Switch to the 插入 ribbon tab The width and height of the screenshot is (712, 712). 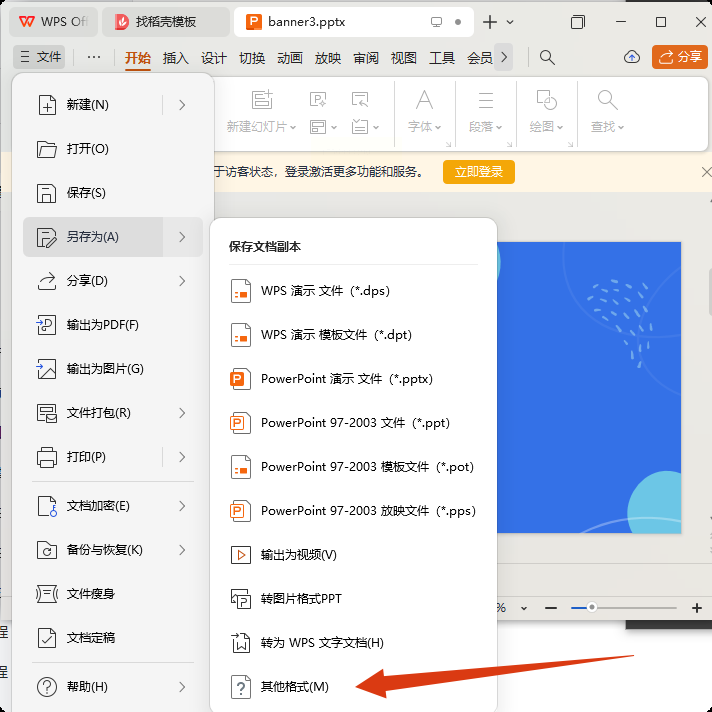coord(175,58)
